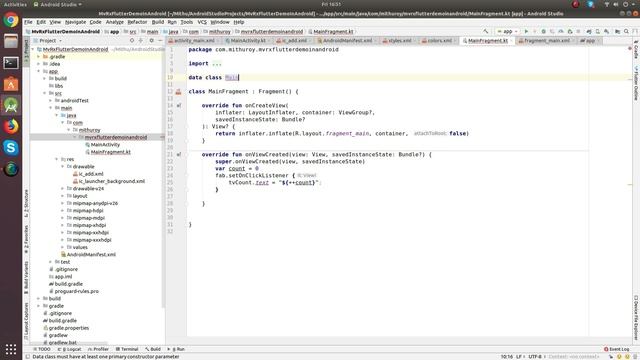The image size is (640, 360).
Task: Toggle the Favorites tool window tab
Action: 26,239
